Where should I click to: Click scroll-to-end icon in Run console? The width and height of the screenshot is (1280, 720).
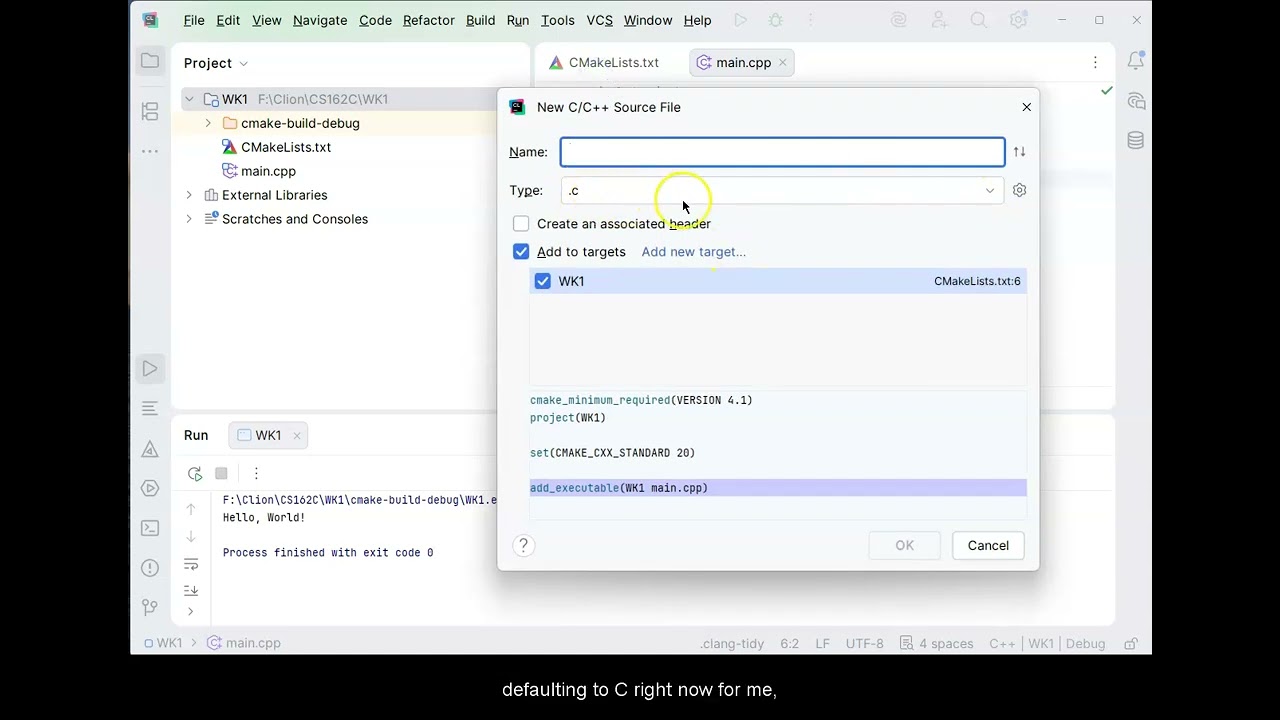click(191, 591)
